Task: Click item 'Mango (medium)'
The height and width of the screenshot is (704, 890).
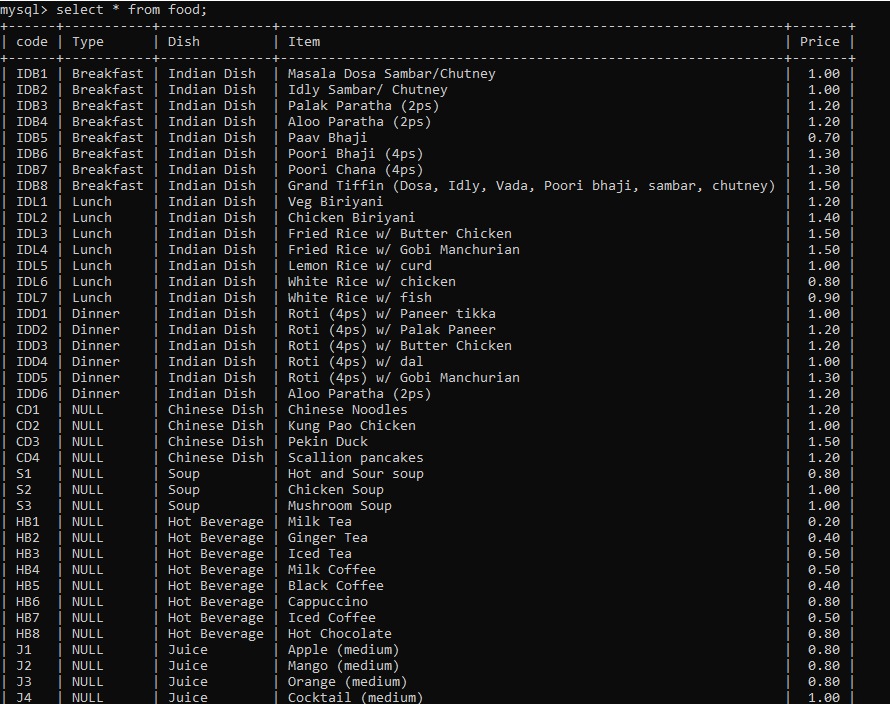Action: (343, 665)
